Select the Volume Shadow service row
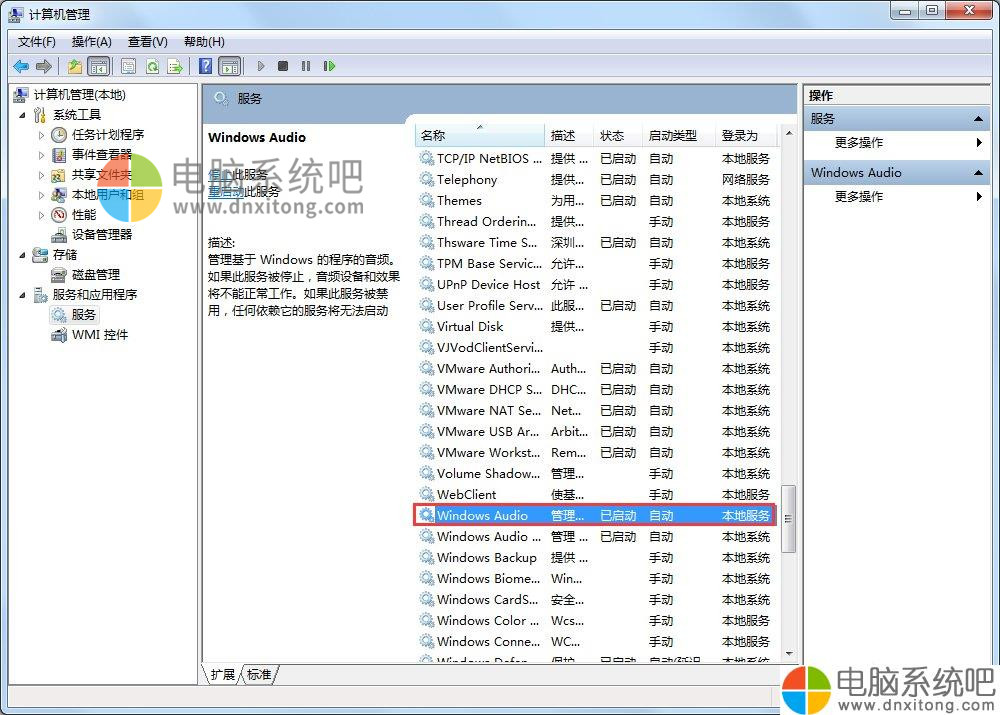This screenshot has height=715, width=1000. (x=596, y=473)
